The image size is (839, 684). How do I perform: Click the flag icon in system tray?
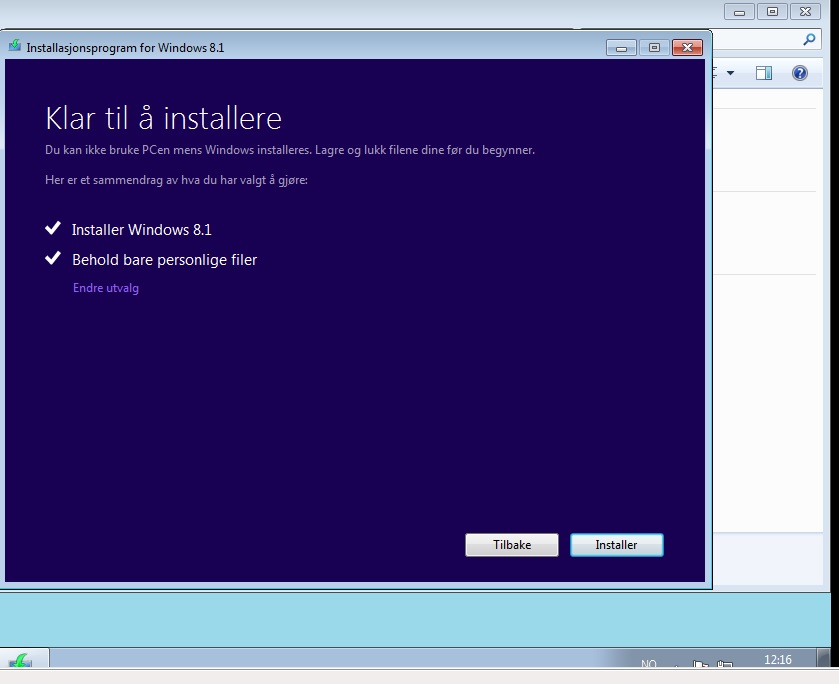point(700,664)
